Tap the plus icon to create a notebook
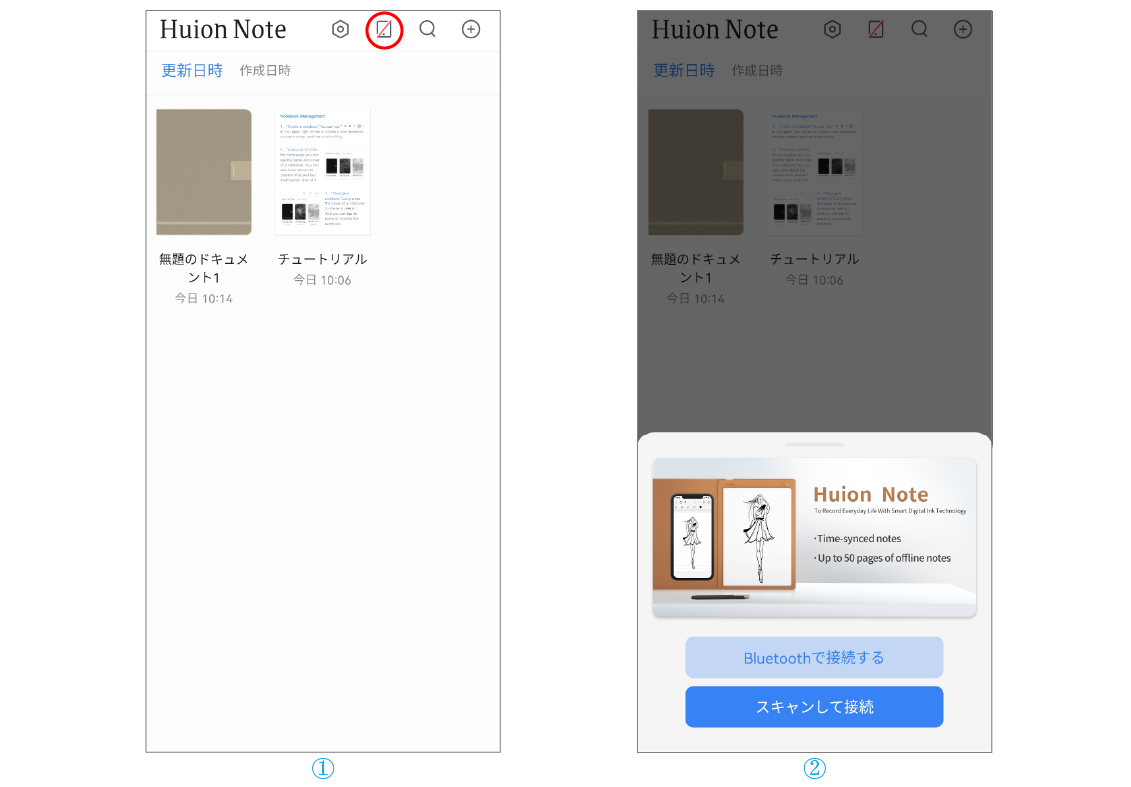1131x787 pixels. (x=470, y=29)
